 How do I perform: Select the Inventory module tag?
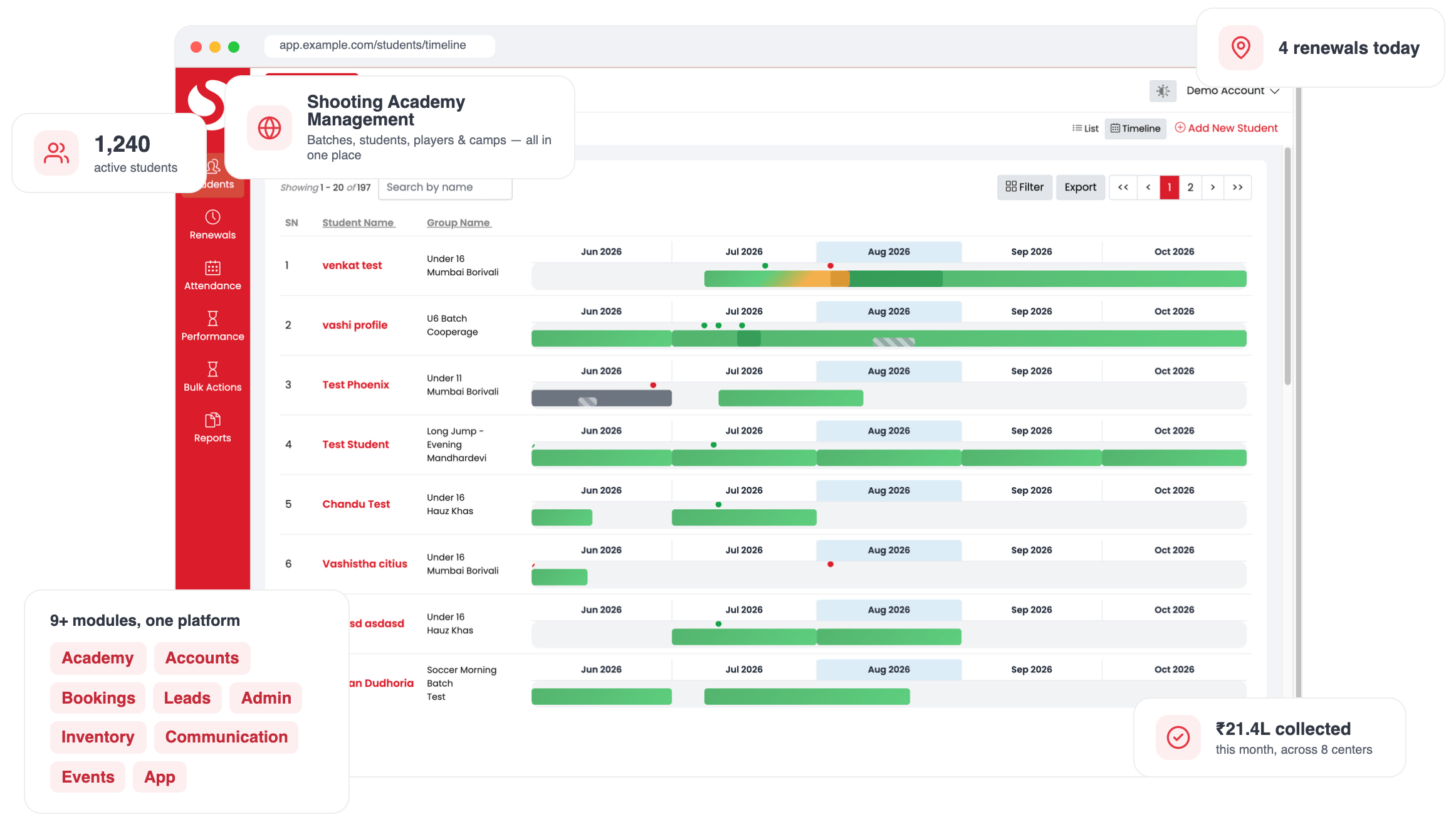[98, 737]
